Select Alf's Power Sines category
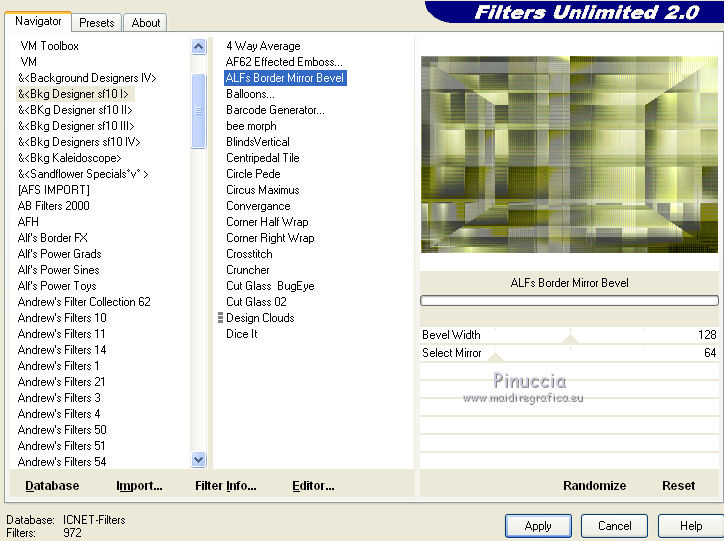This screenshot has width=724, height=541. point(59,270)
